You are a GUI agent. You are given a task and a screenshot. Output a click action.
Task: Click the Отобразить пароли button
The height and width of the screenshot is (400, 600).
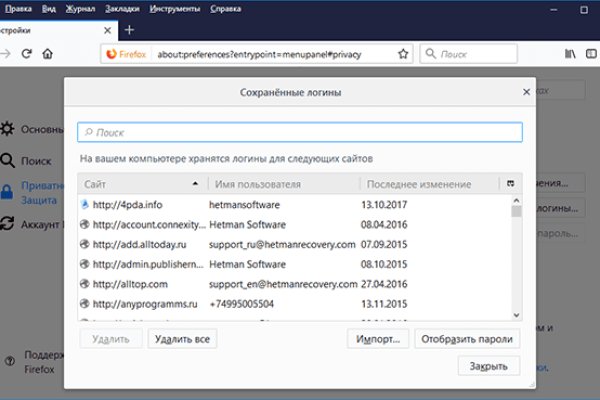pyautogui.click(x=467, y=339)
